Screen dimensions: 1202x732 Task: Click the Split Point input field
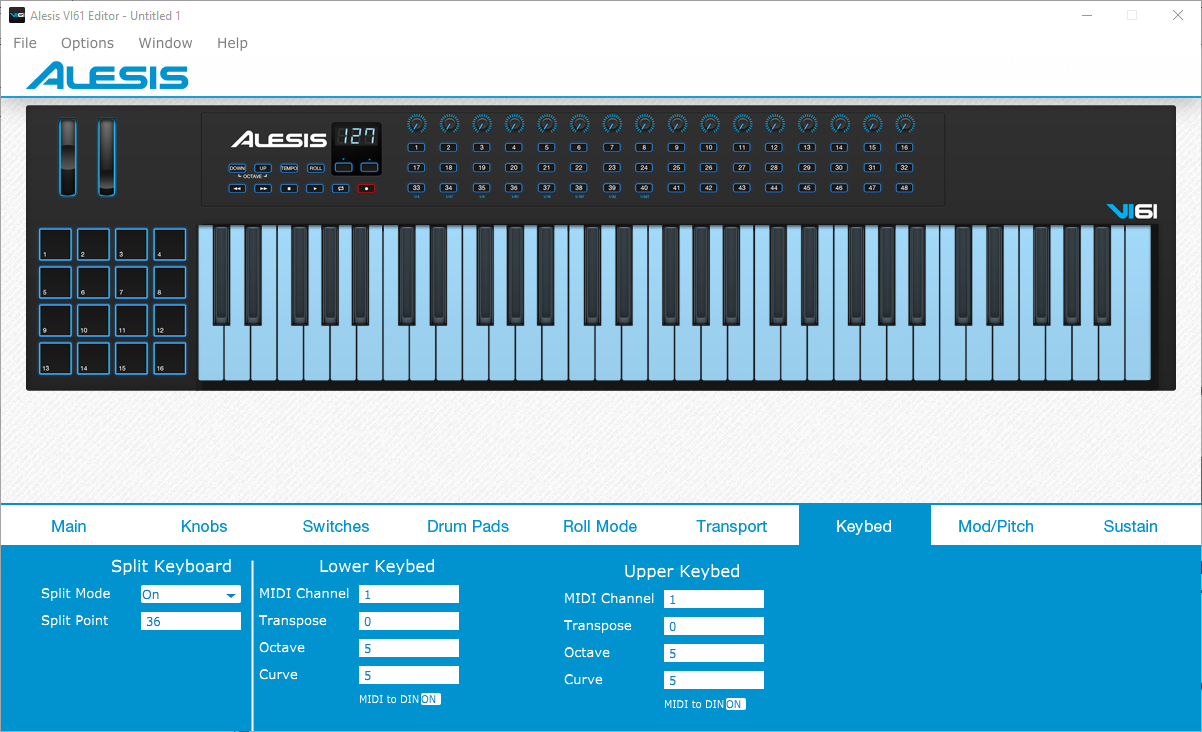click(x=191, y=621)
